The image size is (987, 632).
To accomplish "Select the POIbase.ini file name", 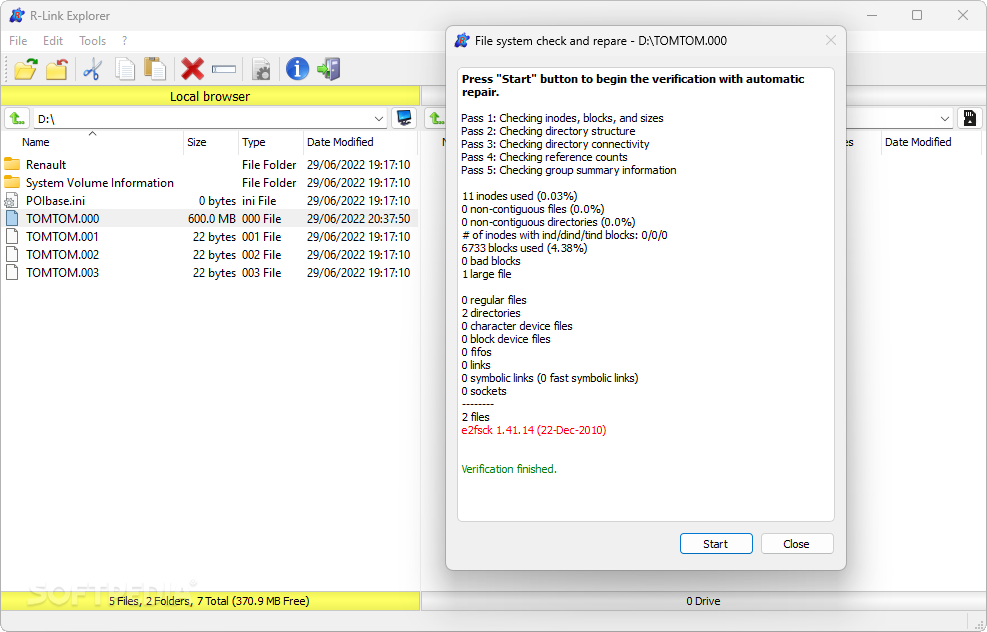I will 55,201.
